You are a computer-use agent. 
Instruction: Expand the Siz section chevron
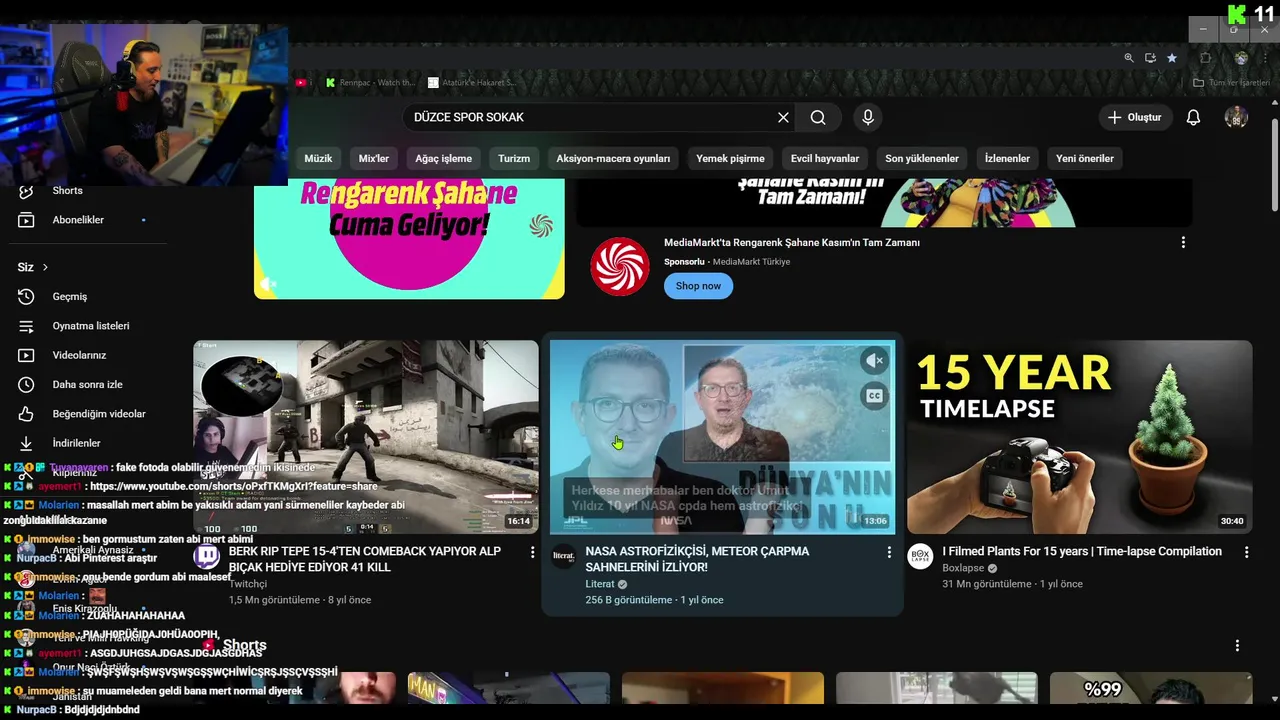(x=45, y=267)
